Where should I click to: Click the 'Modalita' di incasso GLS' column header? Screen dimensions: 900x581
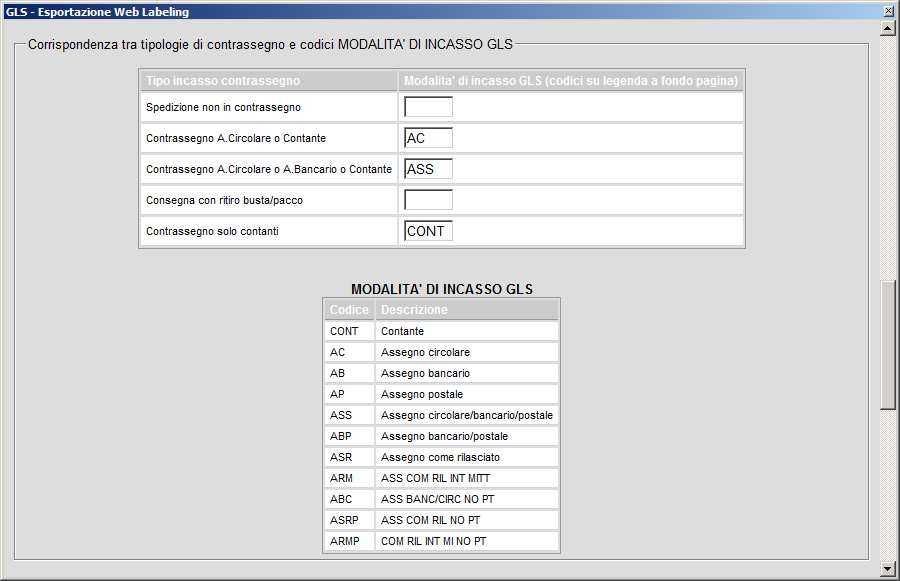click(x=571, y=81)
